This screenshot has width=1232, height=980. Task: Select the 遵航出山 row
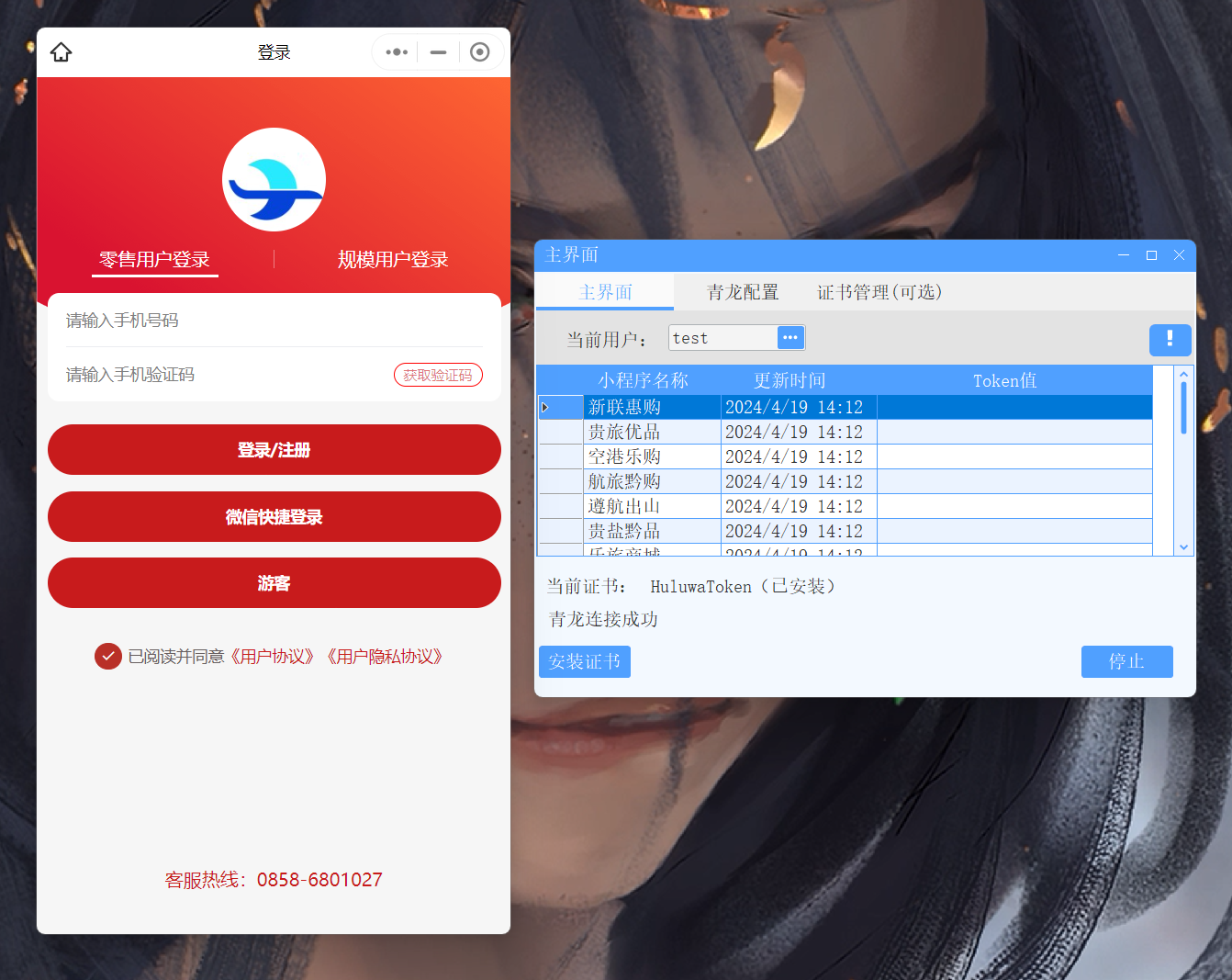click(x=846, y=506)
